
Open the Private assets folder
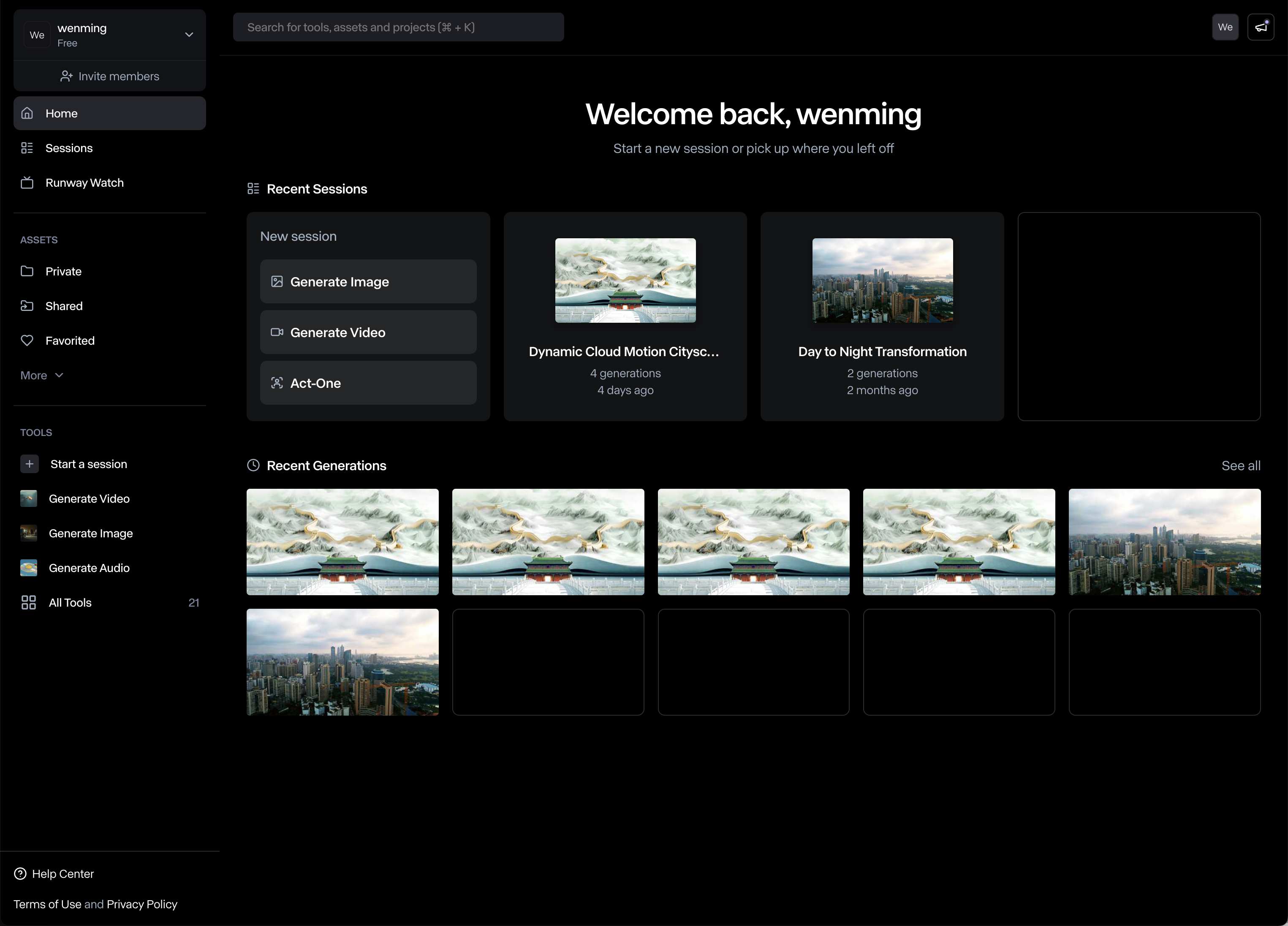pos(63,272)
